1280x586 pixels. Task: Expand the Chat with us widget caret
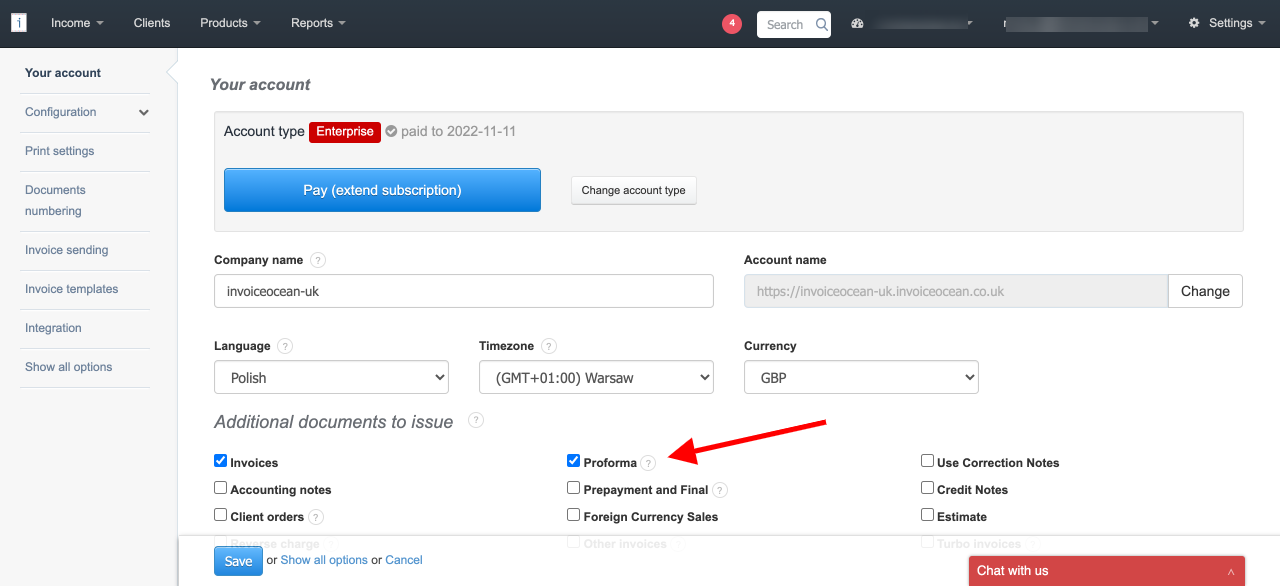click(x=1231, y=571)
